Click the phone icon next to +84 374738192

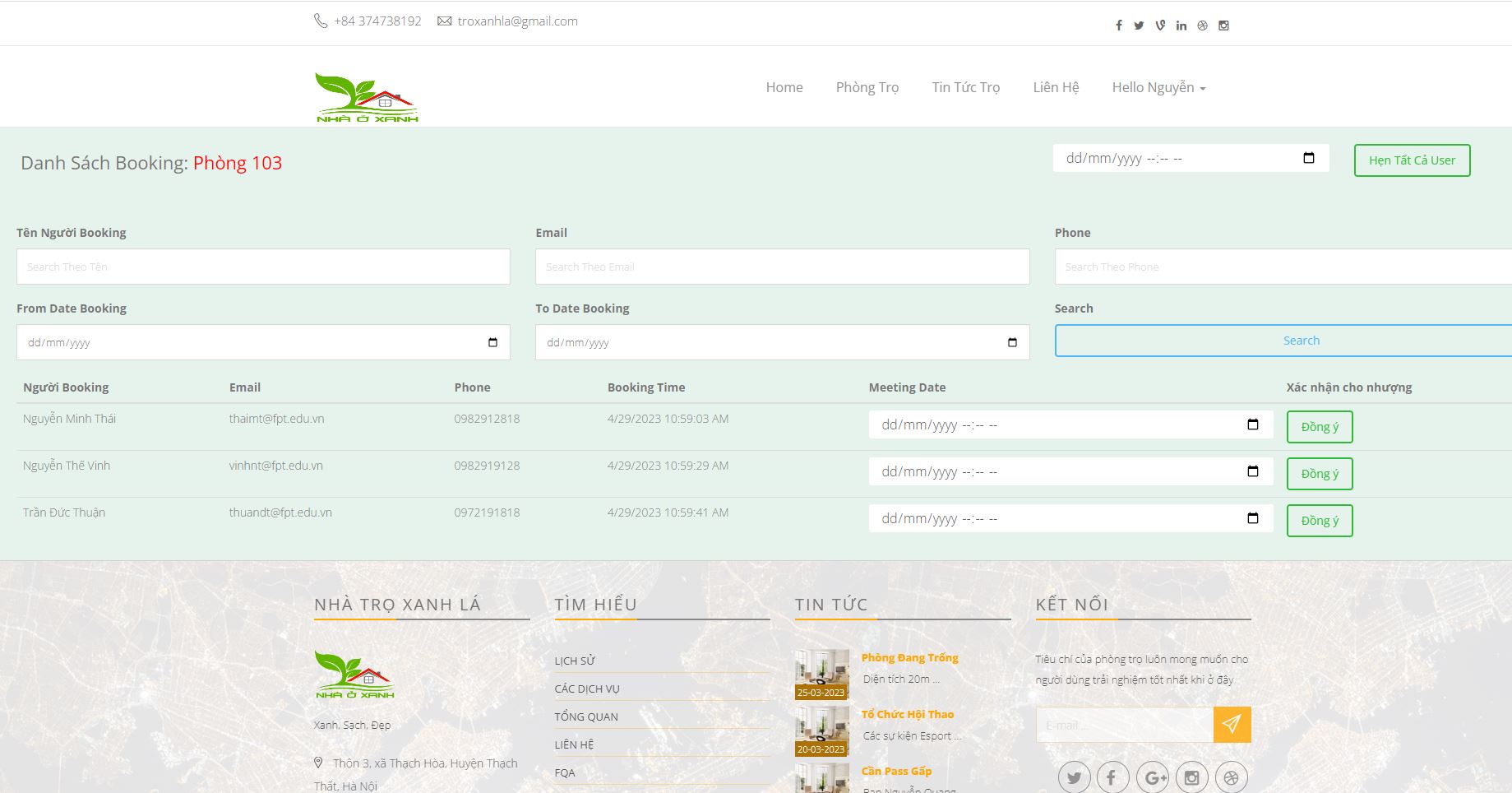[320, 21]
